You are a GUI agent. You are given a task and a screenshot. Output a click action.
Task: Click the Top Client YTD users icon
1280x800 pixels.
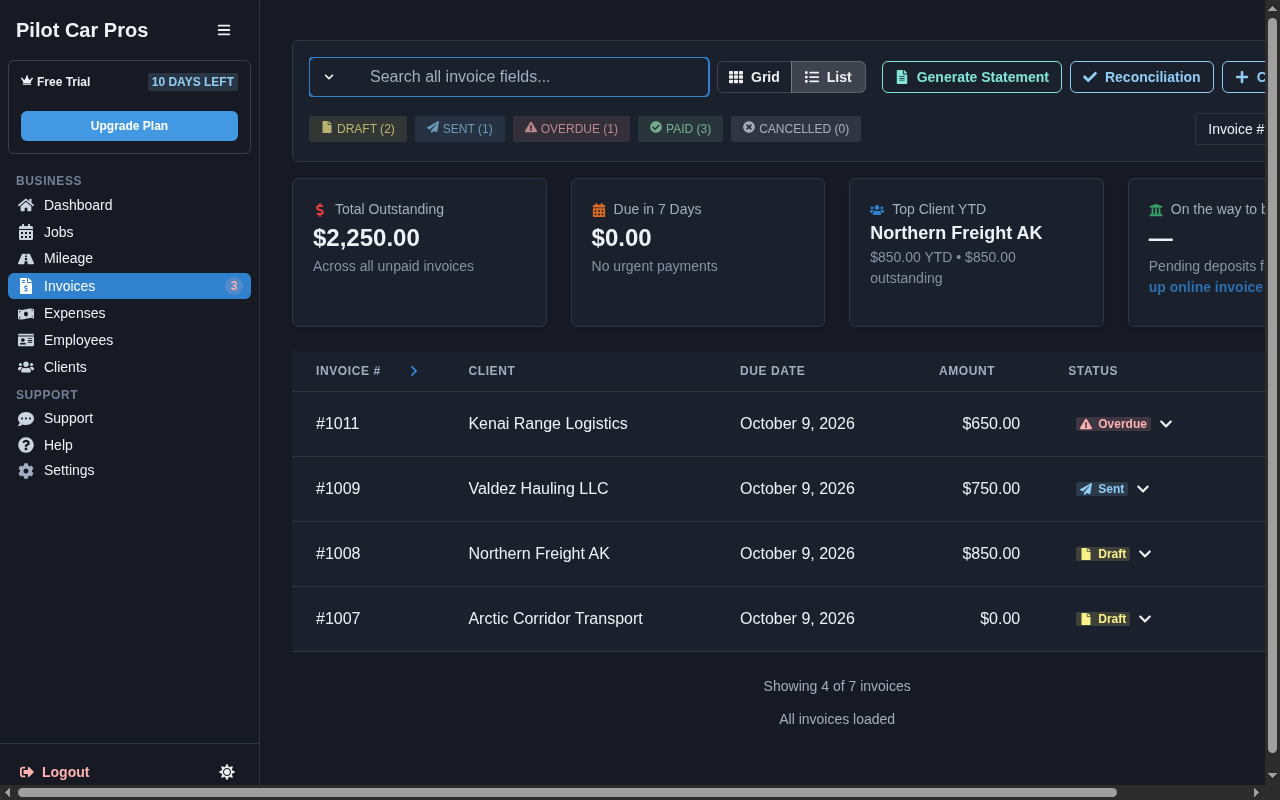pyautogui.click(x=877, y=210)
